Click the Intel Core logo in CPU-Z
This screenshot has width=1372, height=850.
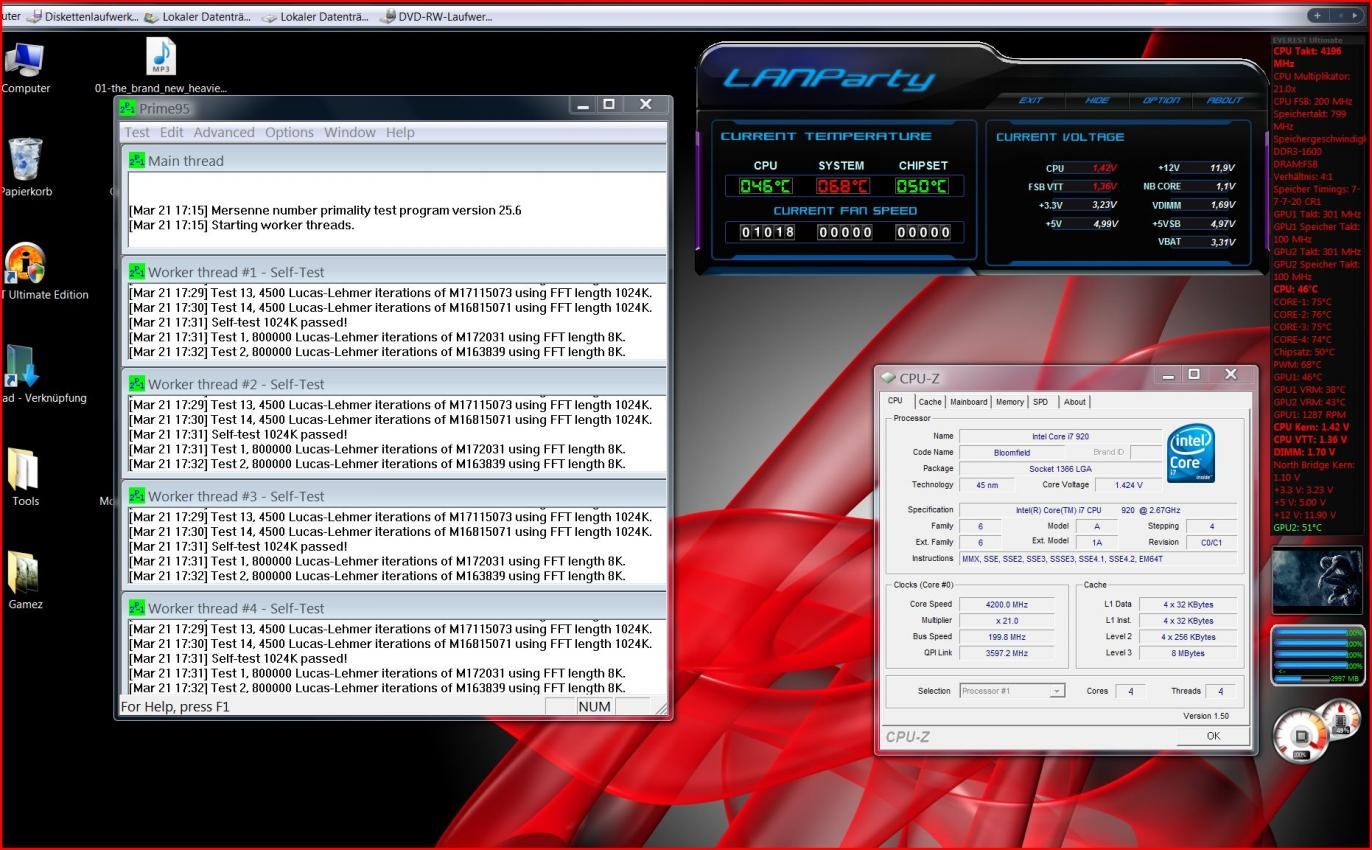[1191, 454]
